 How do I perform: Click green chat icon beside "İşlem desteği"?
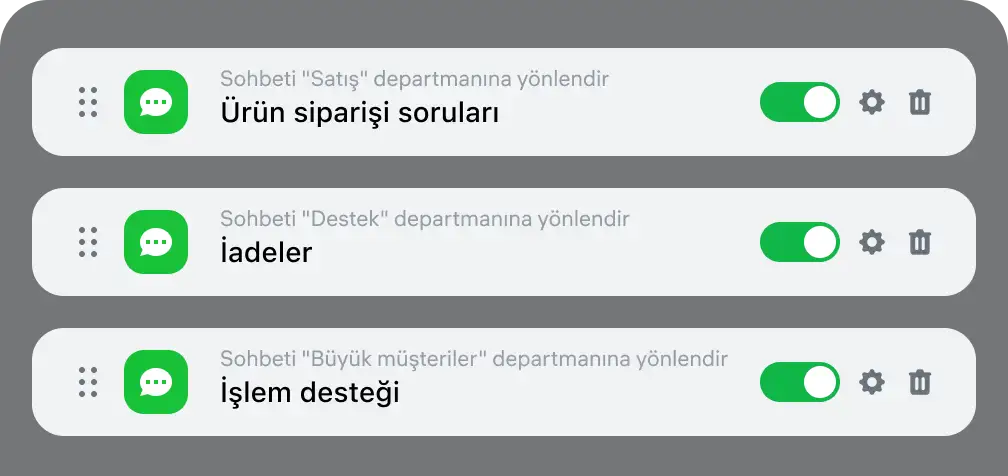coord(156,382)
